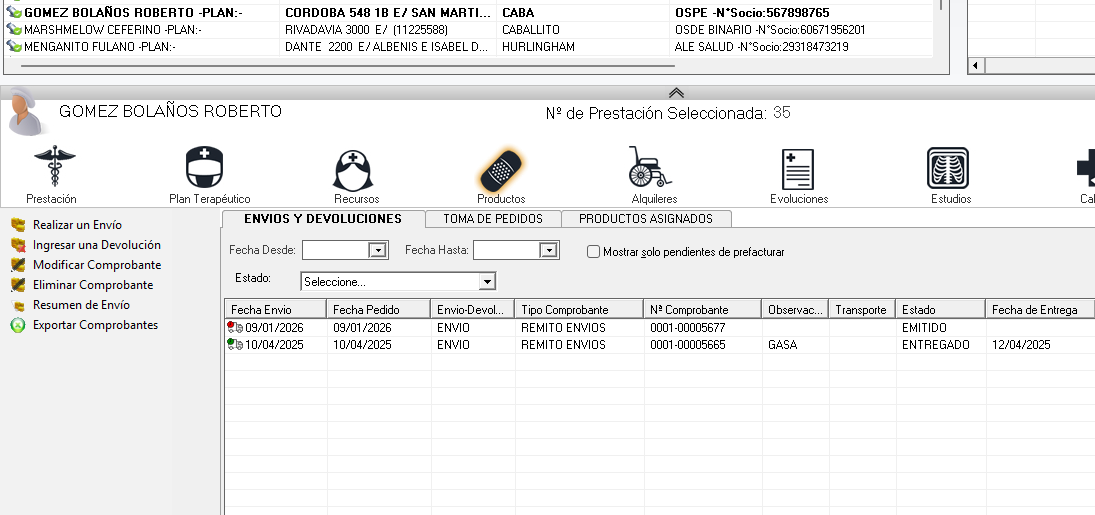Open the Prestación caduceus icon
This screenshot has height=515, width=1095.
pyautogui.click(x=53, y=167)
